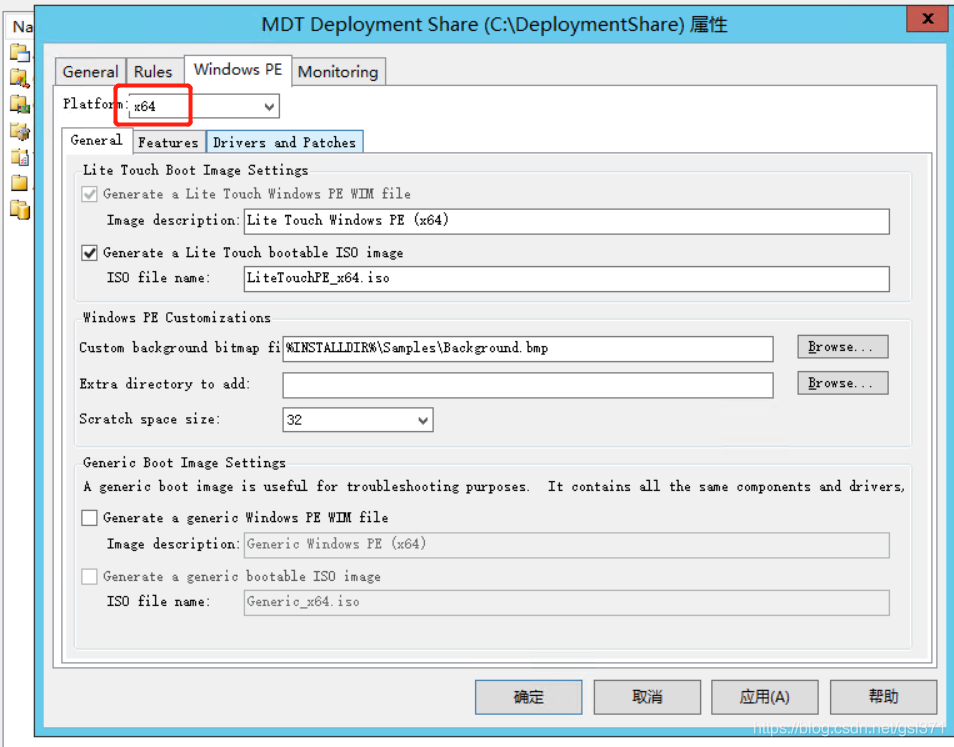Browse for custom background bitmap file
The image size is (954, 747).
[x=843, y=347]
